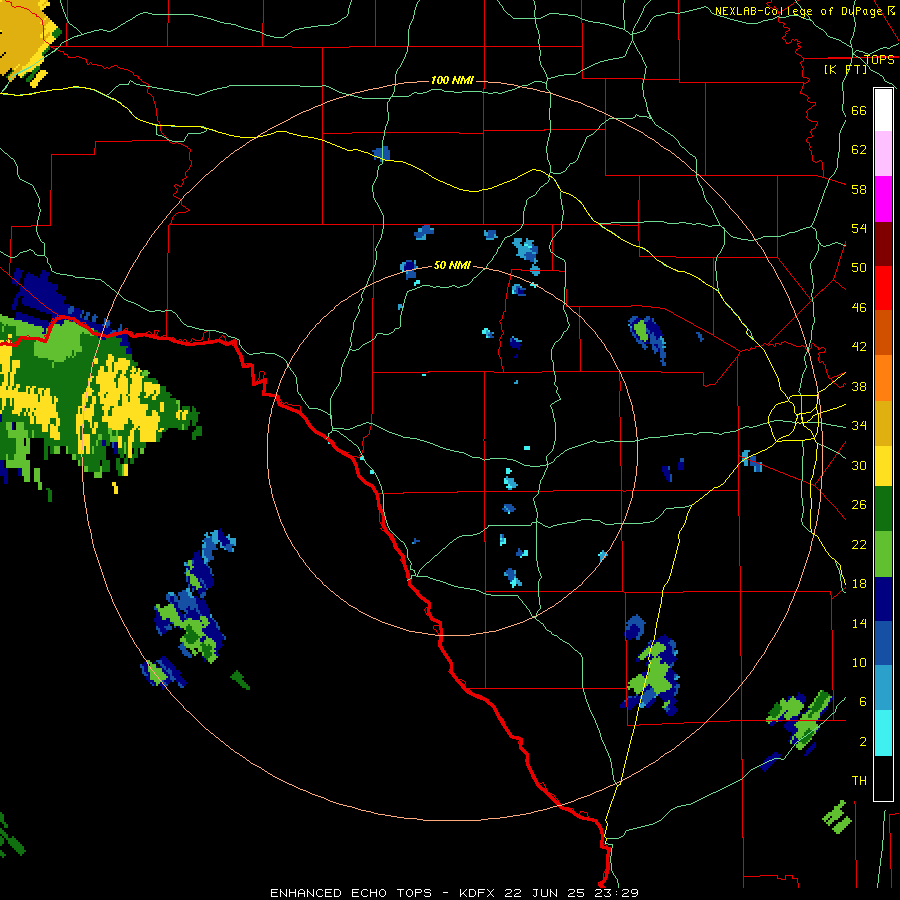The width and height of the screenshot is (900, 900).
Task: Click legend value "10"
Action: [859, 663]
